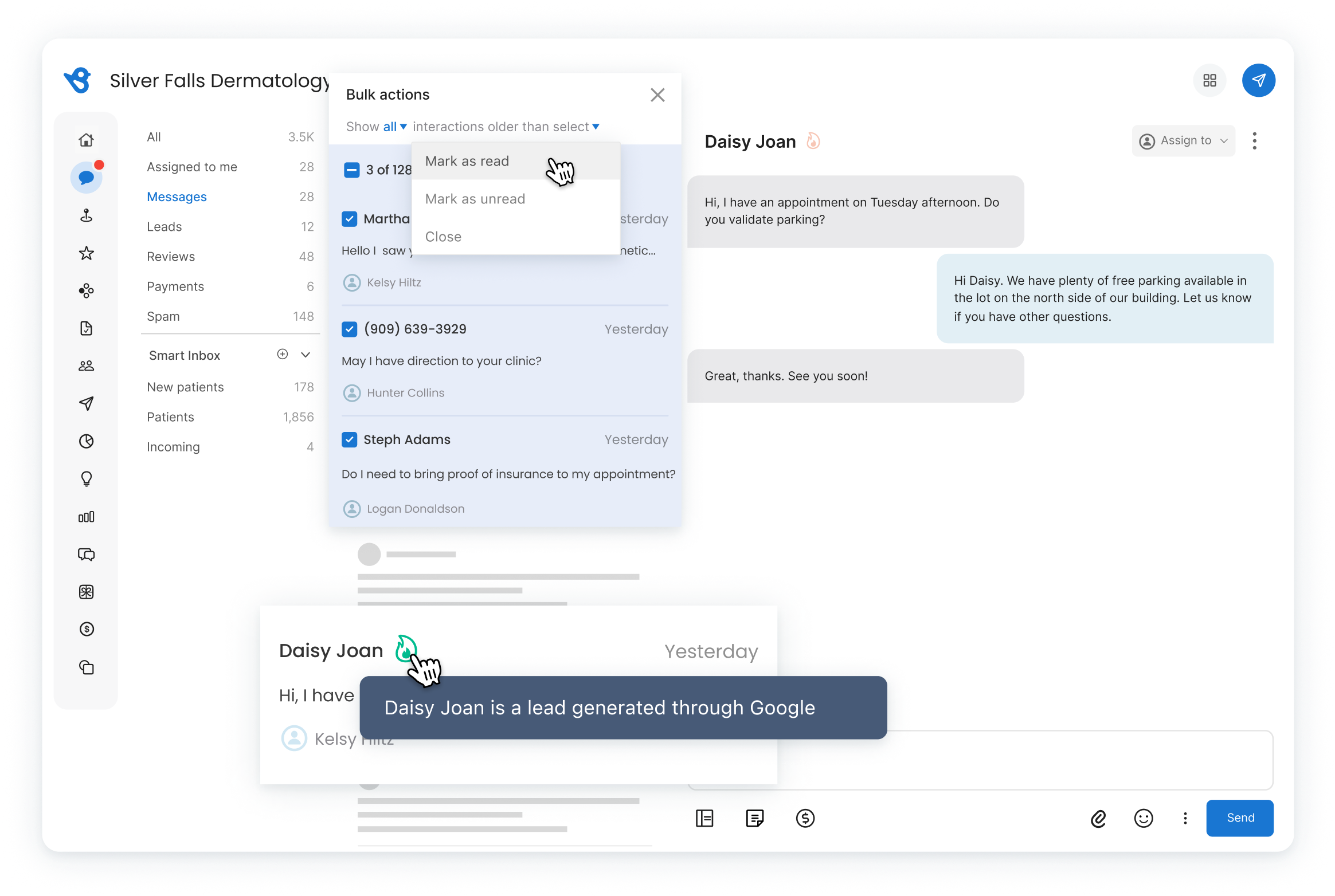Open the Reviews star icon in sidebar

[86, 253]
